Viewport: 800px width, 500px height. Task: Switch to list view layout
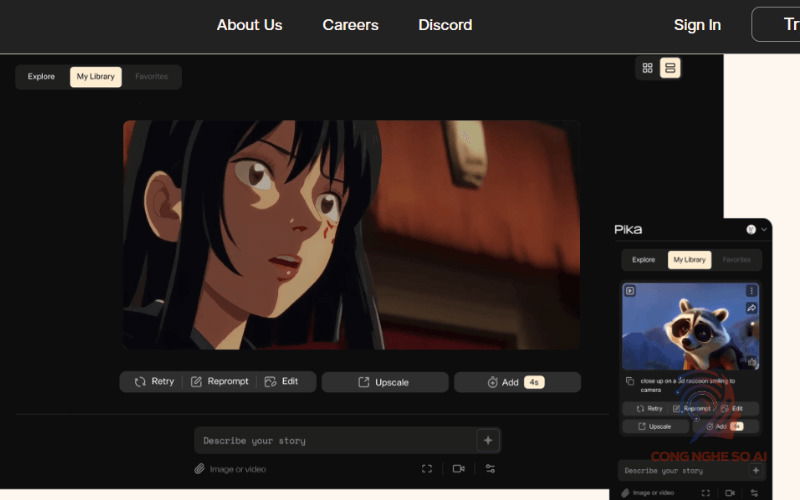point(670,68)
